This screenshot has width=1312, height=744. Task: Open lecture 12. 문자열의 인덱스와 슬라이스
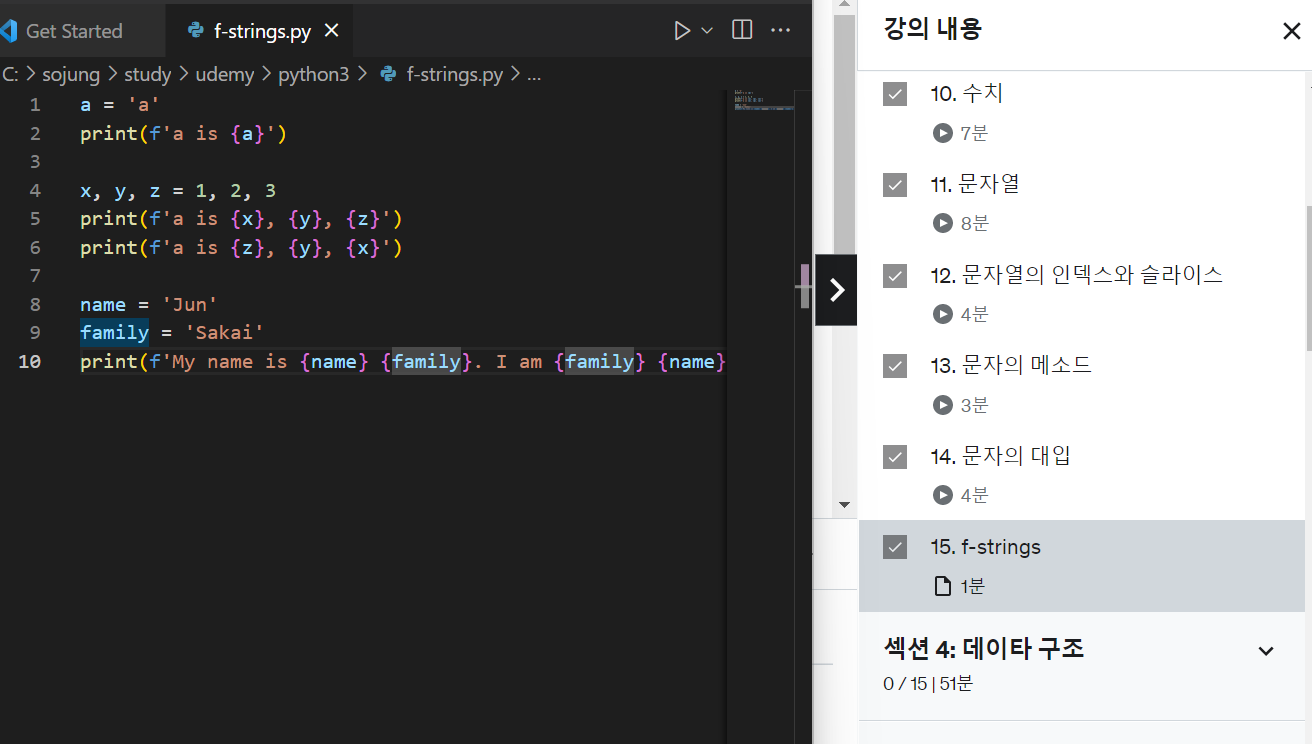pos(1076,275)
